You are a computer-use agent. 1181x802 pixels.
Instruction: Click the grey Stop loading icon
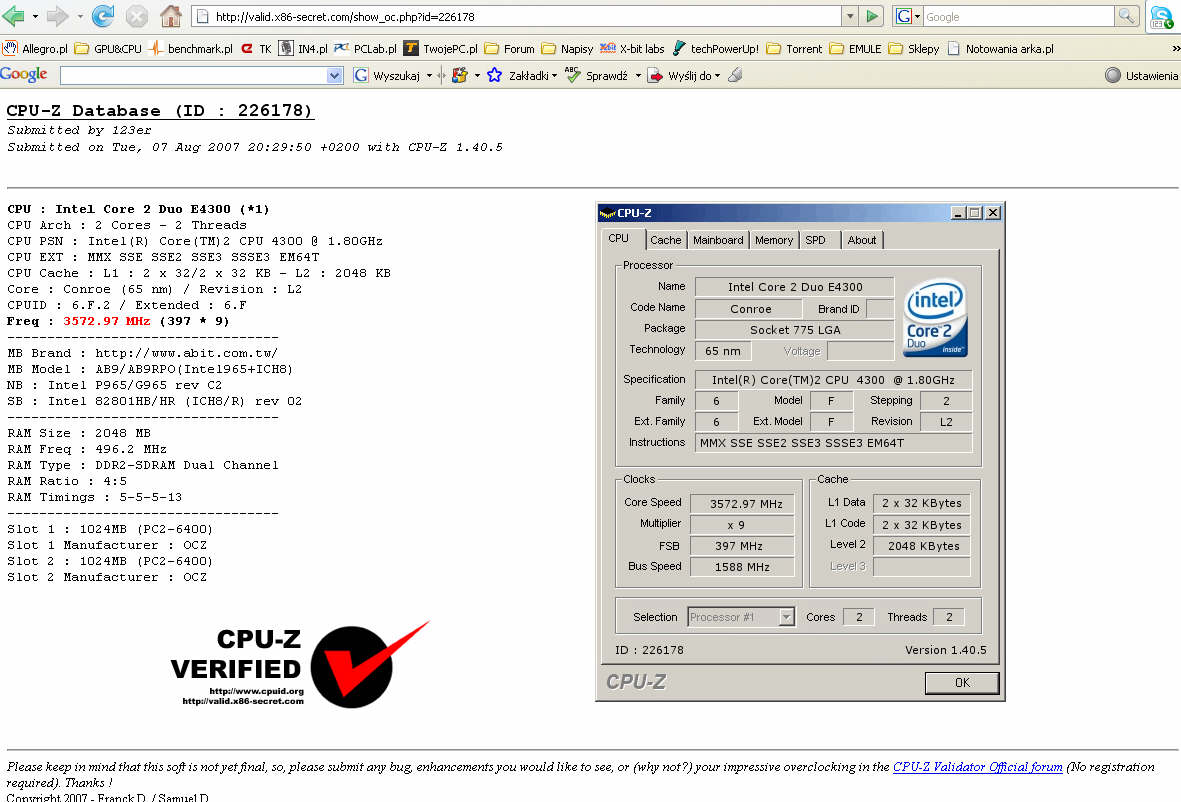(x=136, y=16)
